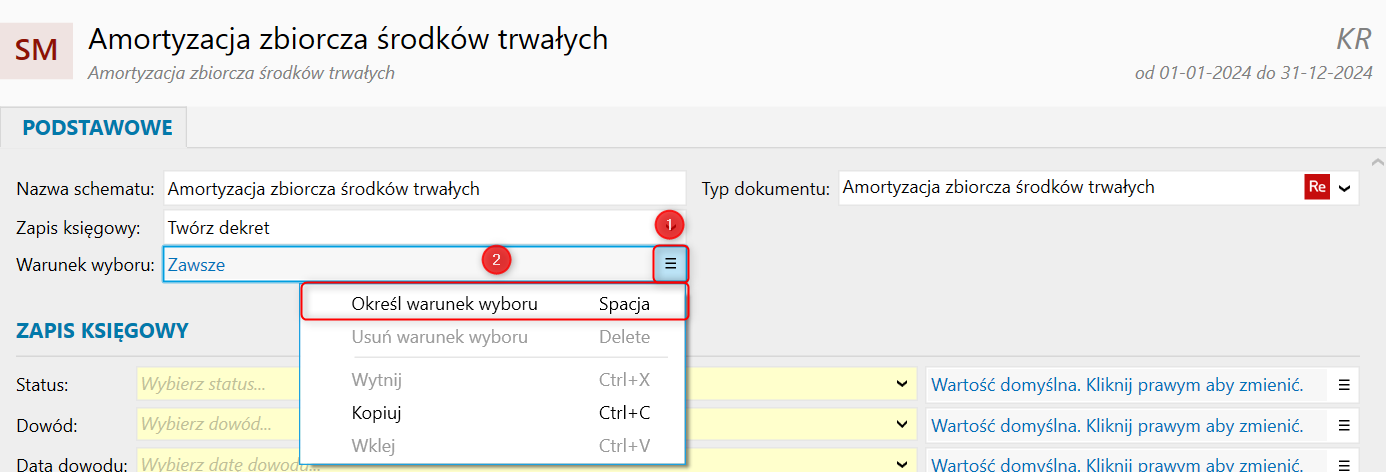Click 'Wartość domyślna' link in Data dowodu row
This screenshot has width=1386, height=472.
coord(1117,465)
